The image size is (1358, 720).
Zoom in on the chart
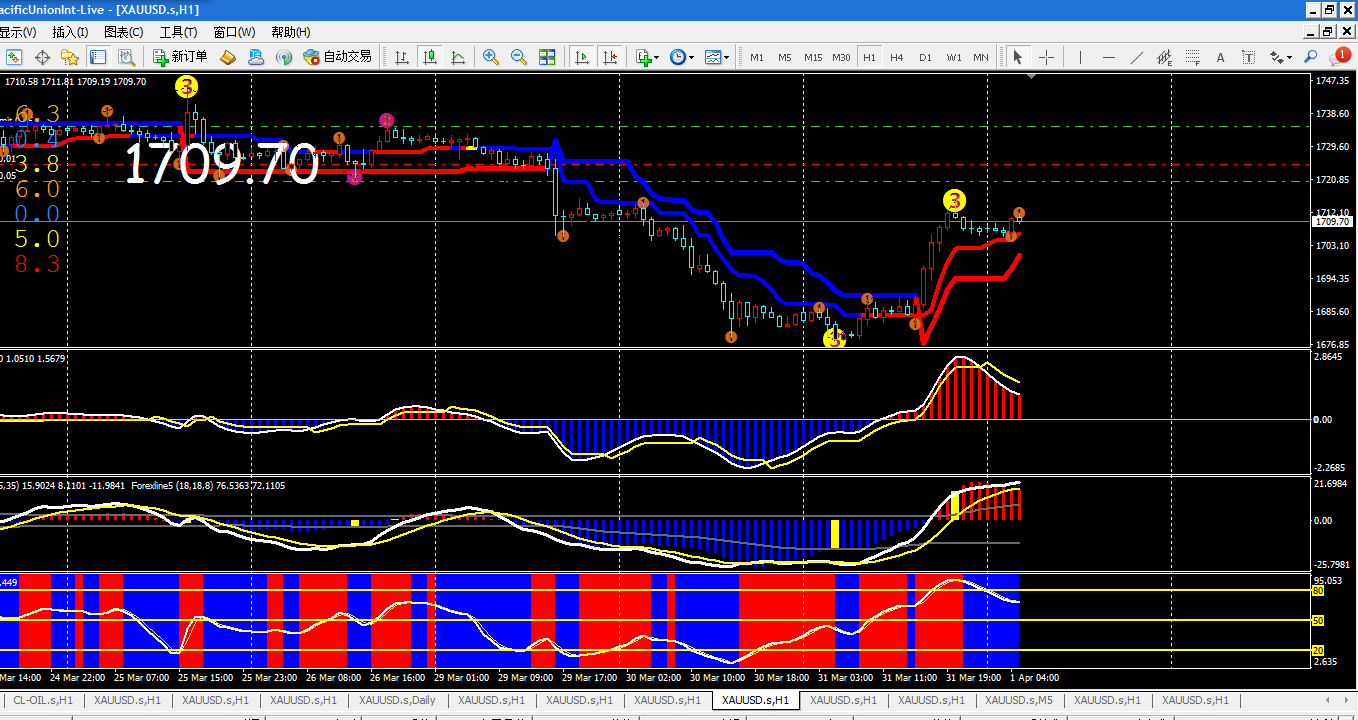pos(490,57)
